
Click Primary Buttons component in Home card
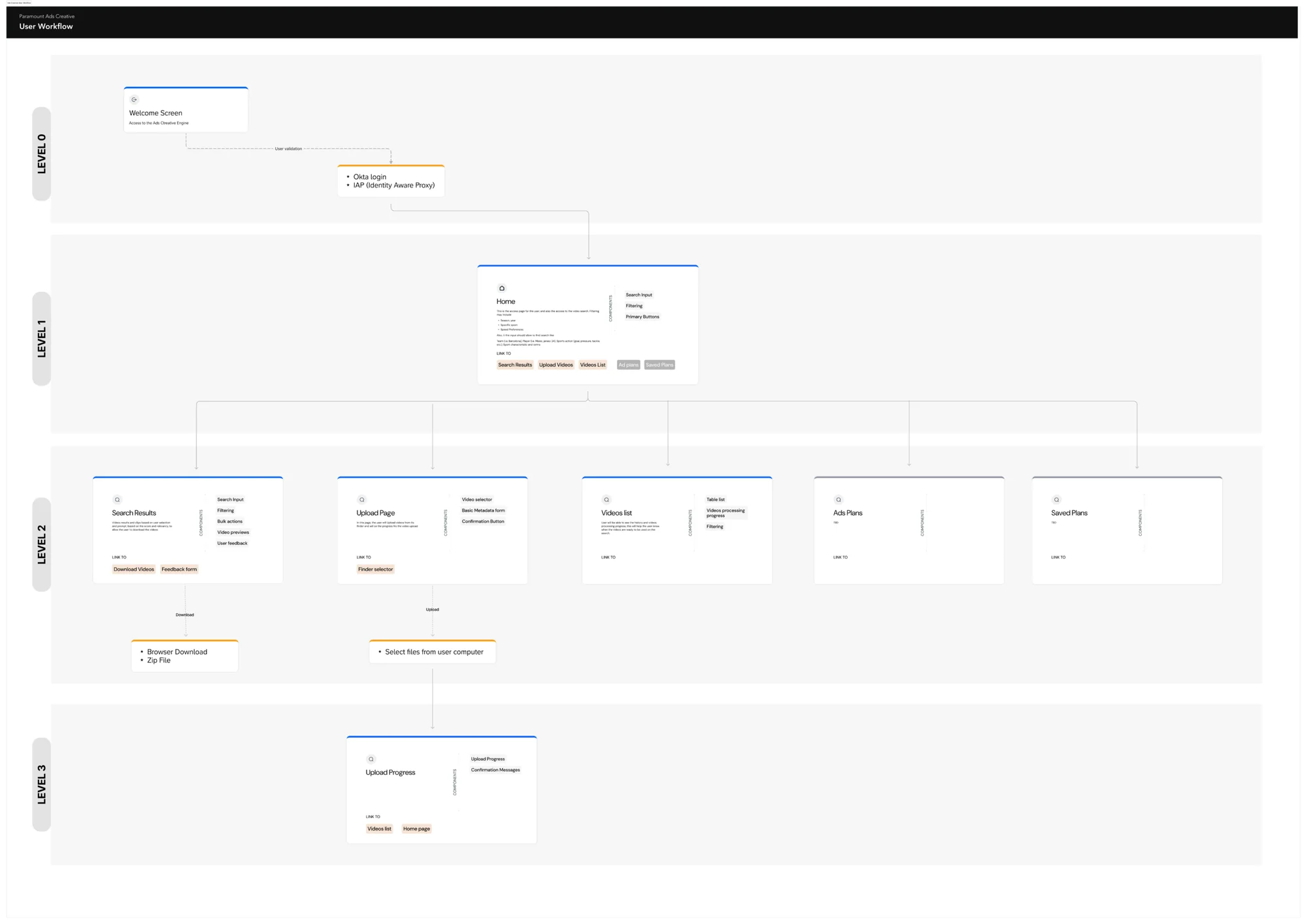pyautogui.click(x=642, y=317)
